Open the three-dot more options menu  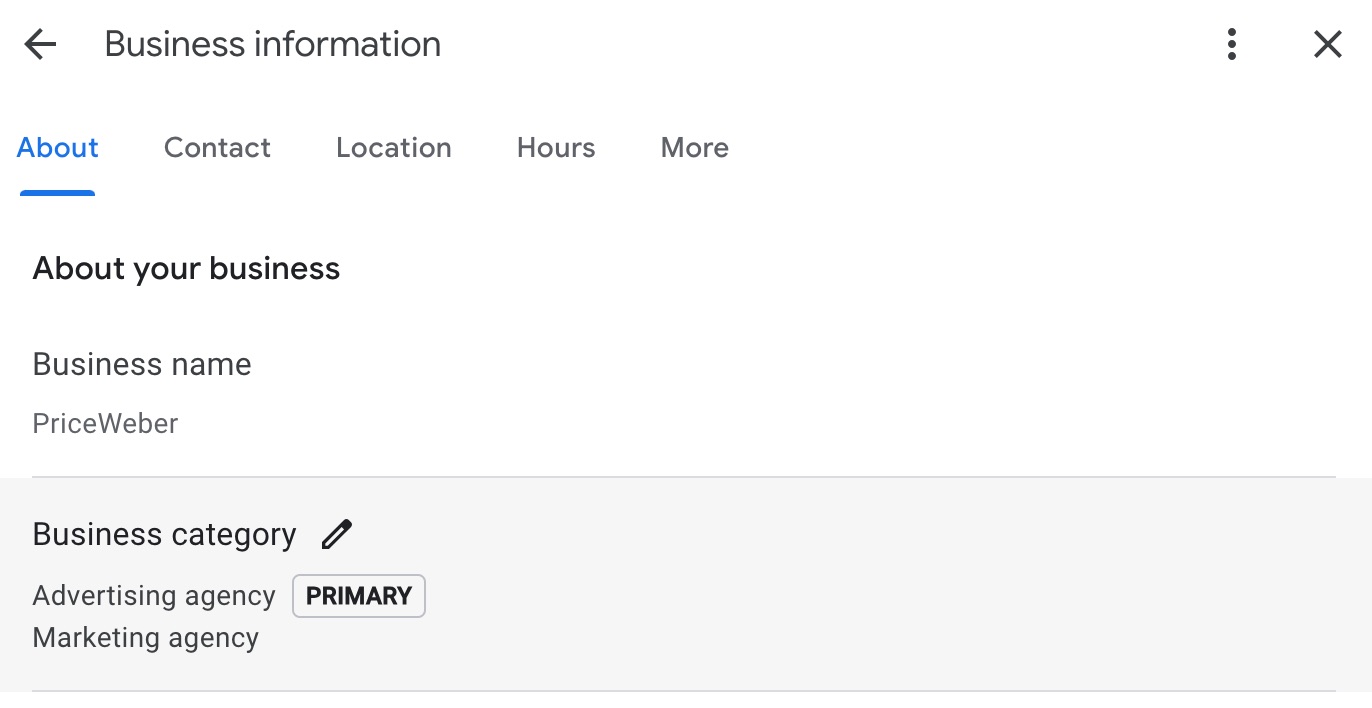point(1232,44)
